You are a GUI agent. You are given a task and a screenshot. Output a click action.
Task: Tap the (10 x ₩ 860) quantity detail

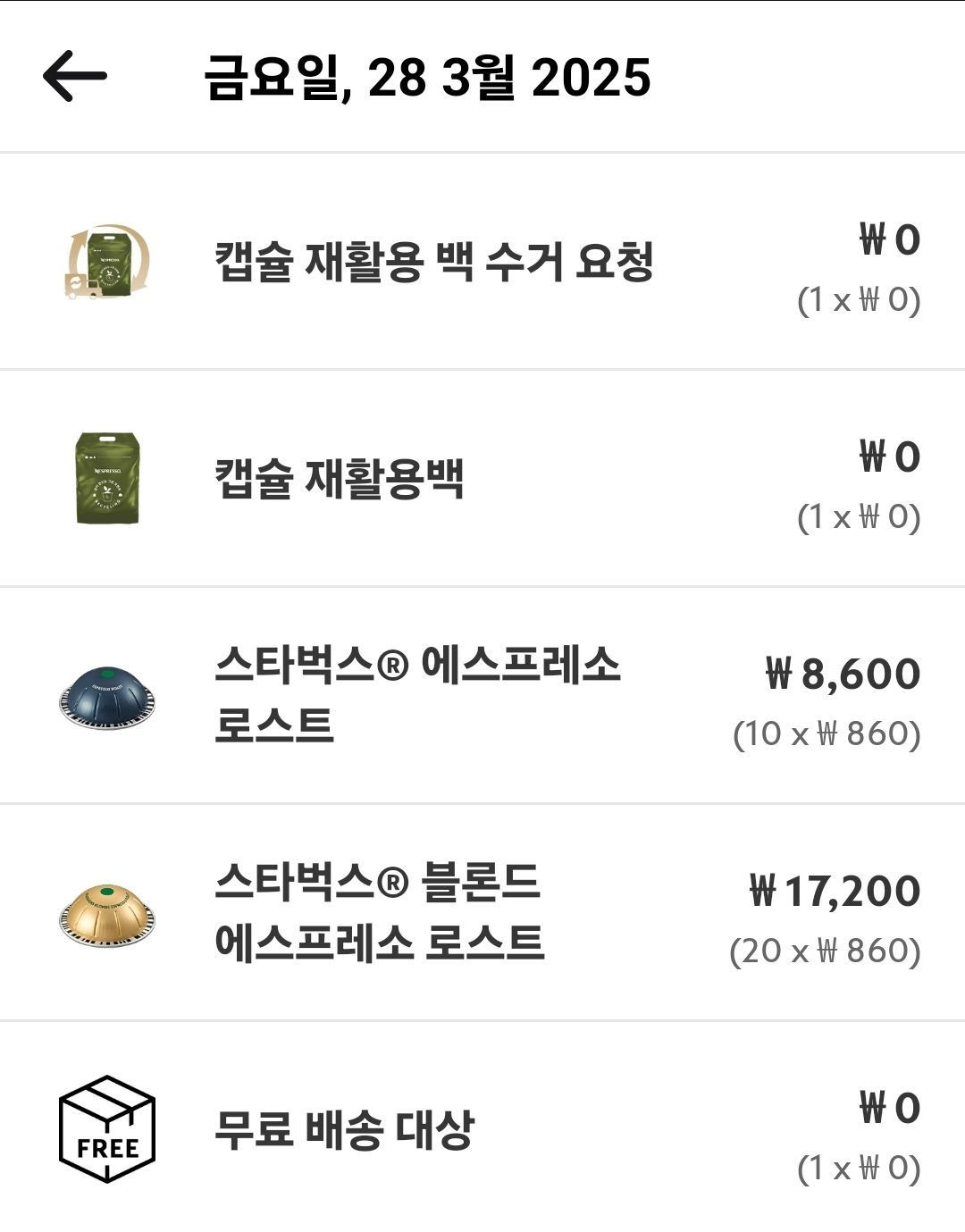tap(827, 734)
